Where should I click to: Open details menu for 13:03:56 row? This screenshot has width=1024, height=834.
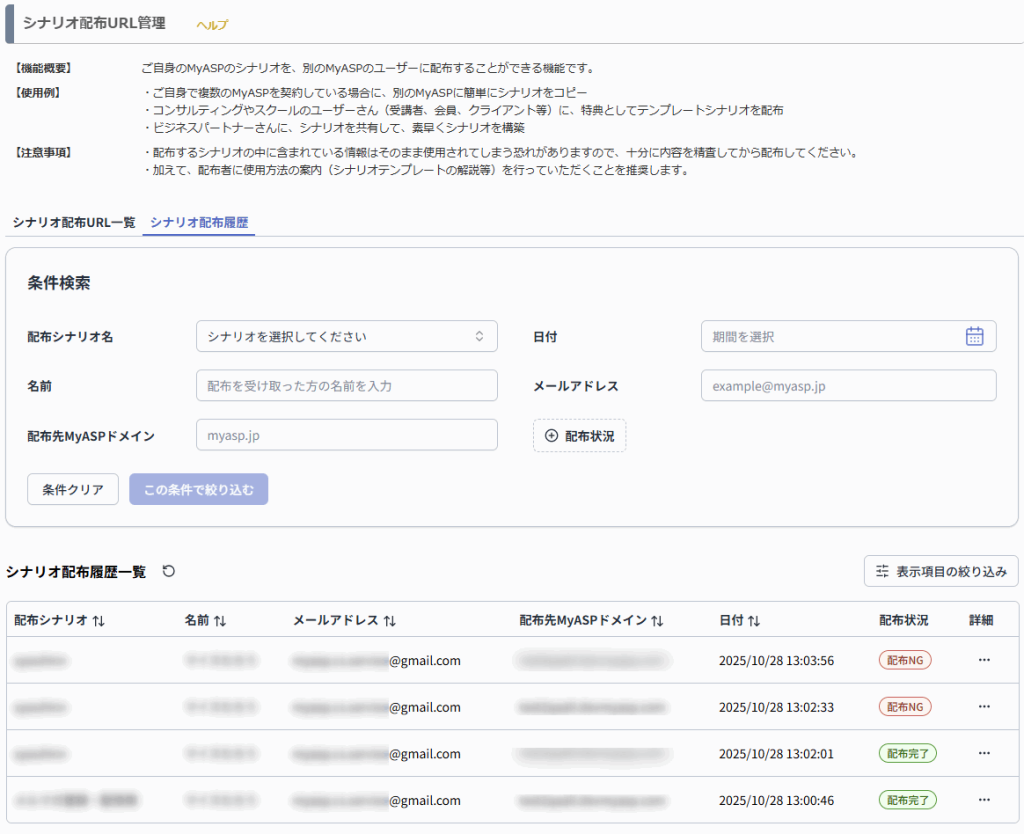984,660
